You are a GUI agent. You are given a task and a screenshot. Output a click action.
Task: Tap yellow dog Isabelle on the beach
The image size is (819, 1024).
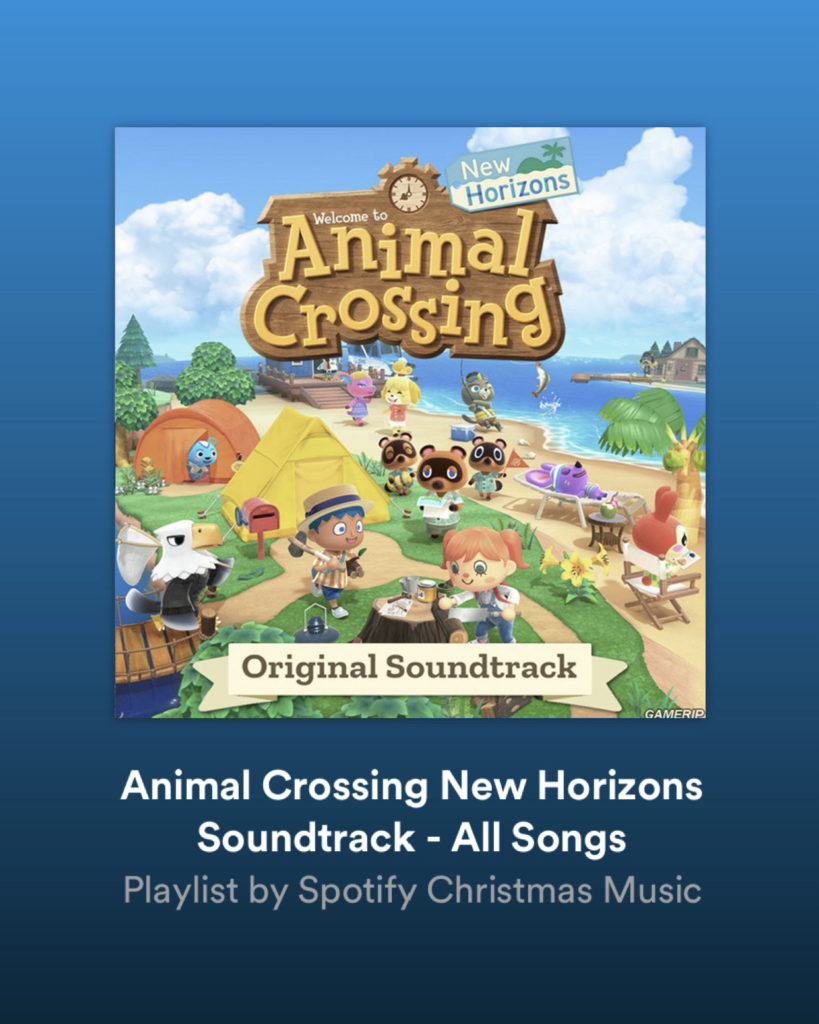[x=400, y=396]
